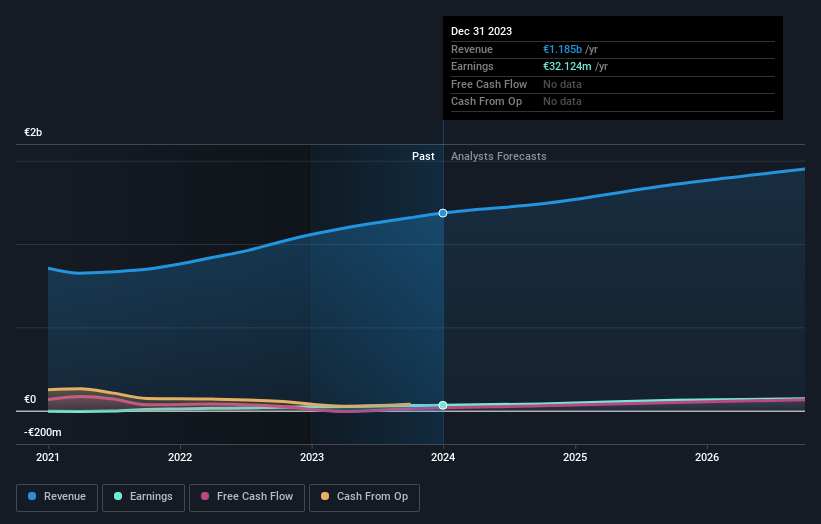Click the Earnings data point at 2024

pyautogui.click(x=443, y=405)
